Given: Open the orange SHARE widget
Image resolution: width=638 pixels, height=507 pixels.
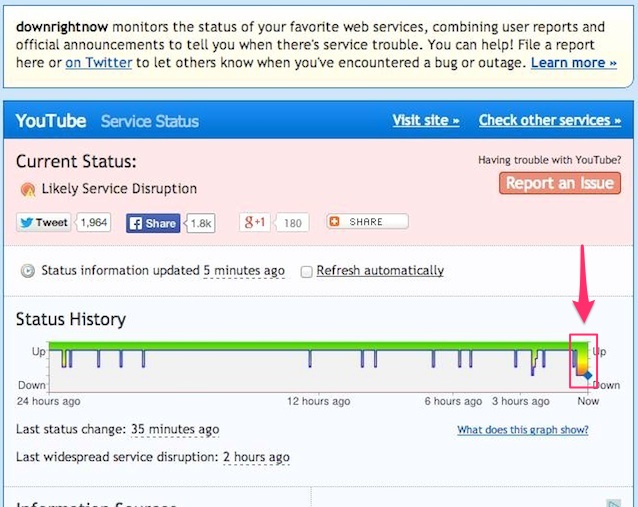Looking at the screenshot, I should tap(367, 222).
